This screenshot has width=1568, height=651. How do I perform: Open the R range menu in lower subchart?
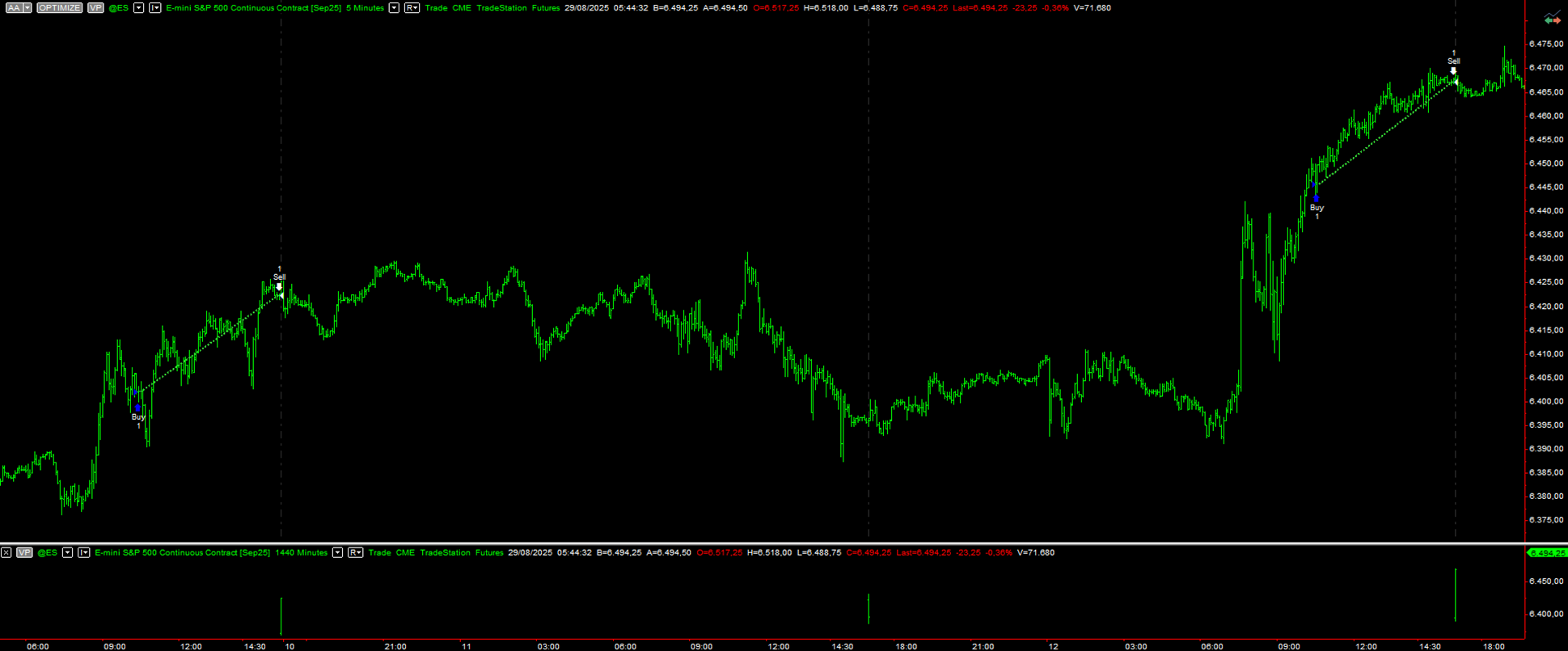[355, 552]
